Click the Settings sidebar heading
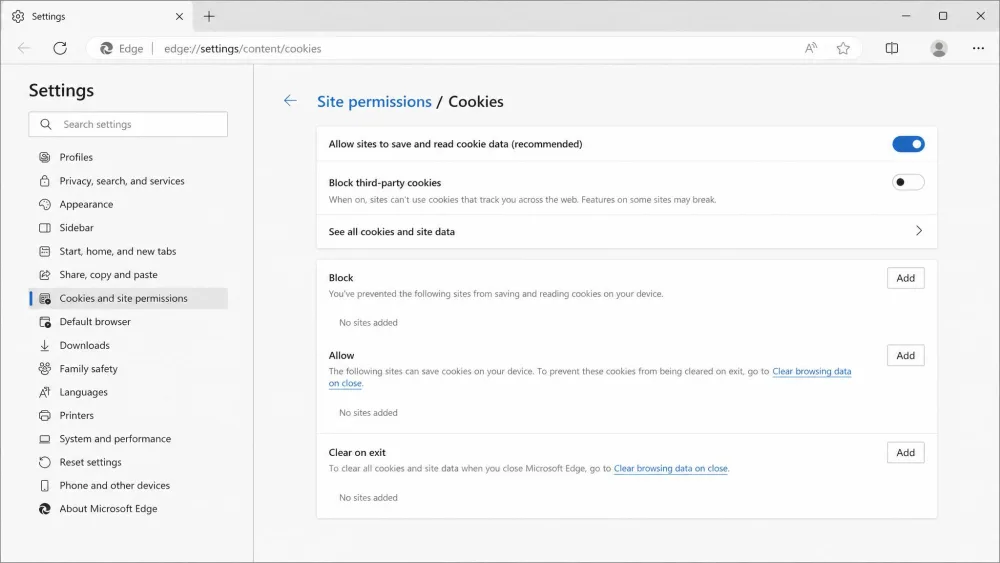Viewport: 1000px width, 563px height. [61, 91]
